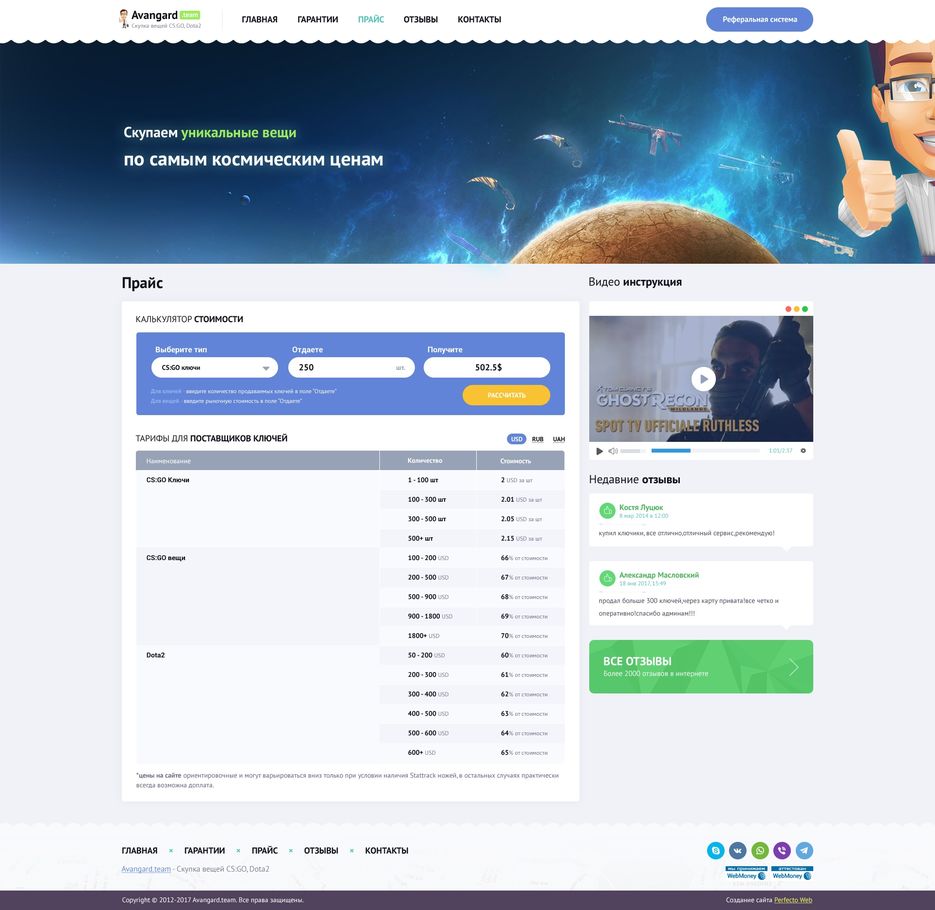Open the Telegram contact icon in footer
This screenshot has height=910, width=935.
click(804, 850)
